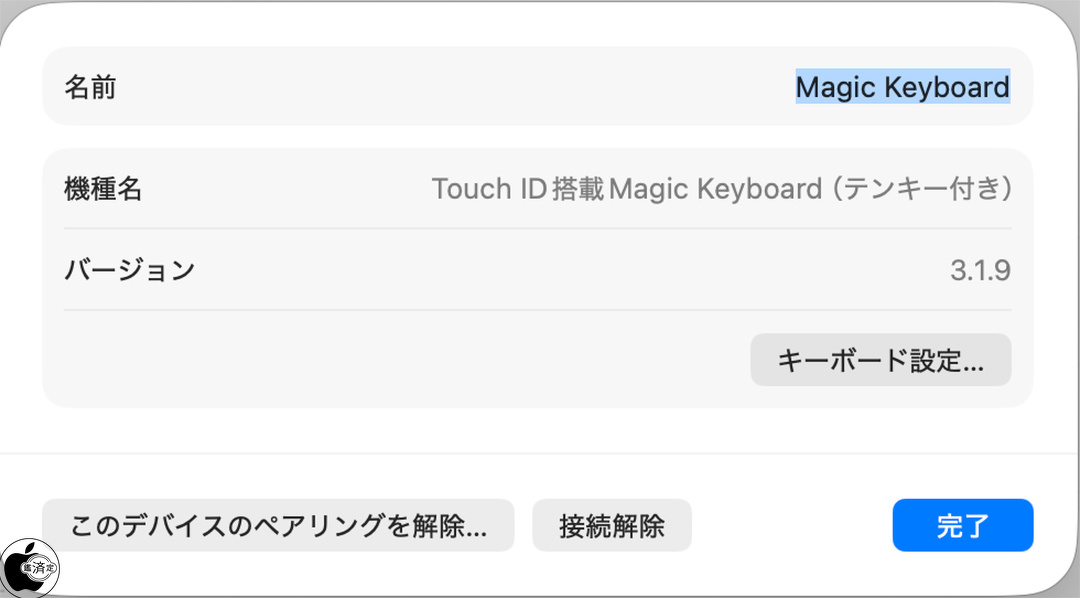Click the version number 3.1.9
1080x598 pixels.
pyautogui.click(x=980, y=270)
